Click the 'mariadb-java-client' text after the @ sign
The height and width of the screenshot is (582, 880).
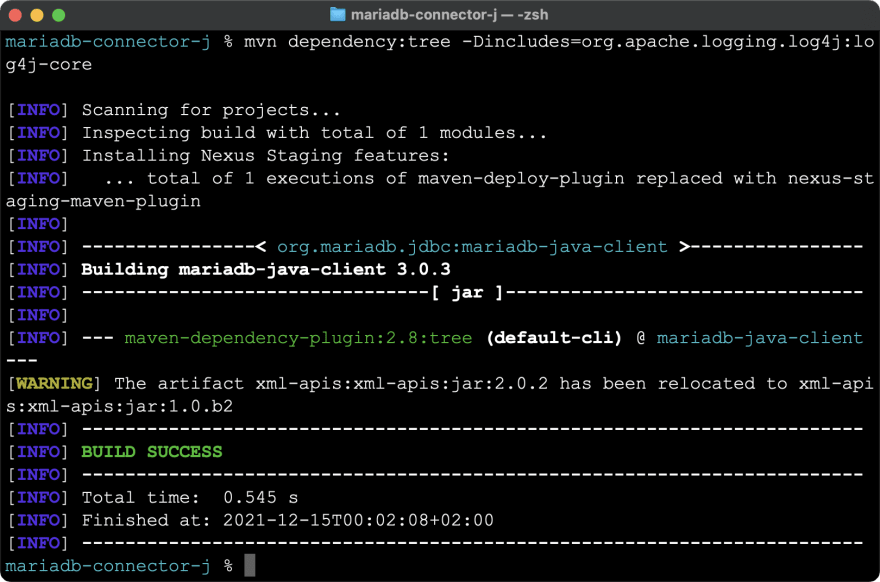coord(759,338)
